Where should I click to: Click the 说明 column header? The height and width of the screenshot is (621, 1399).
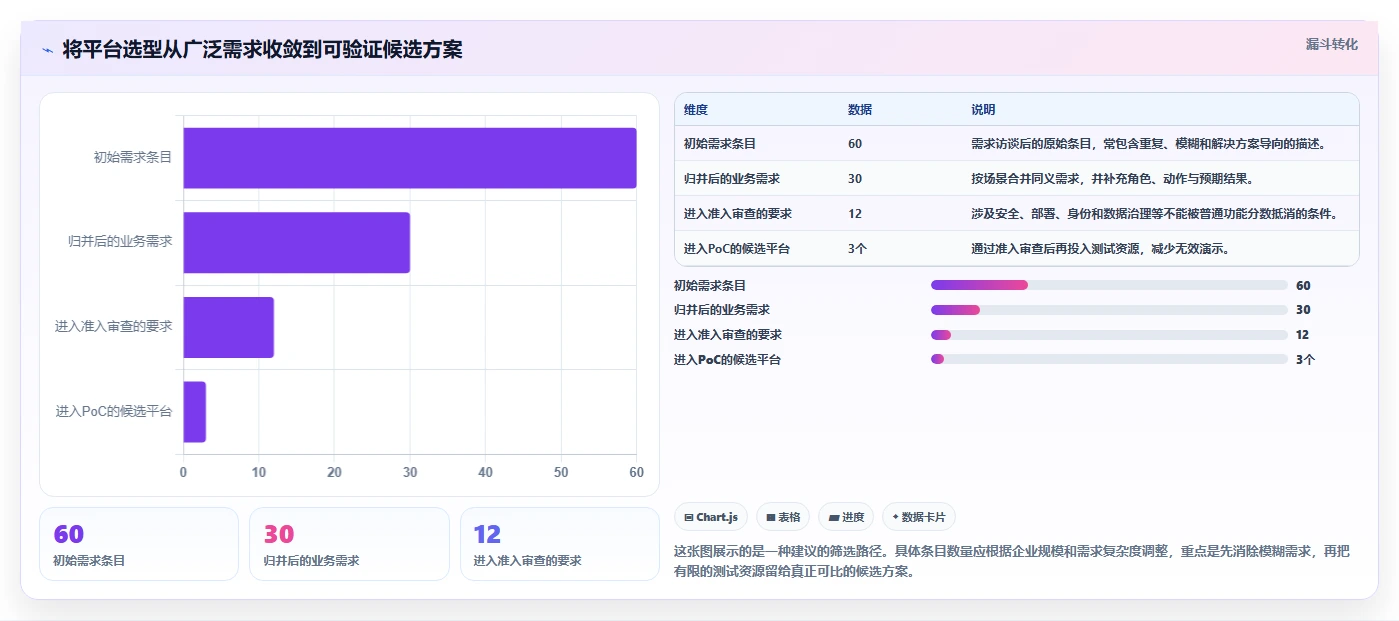983,110
